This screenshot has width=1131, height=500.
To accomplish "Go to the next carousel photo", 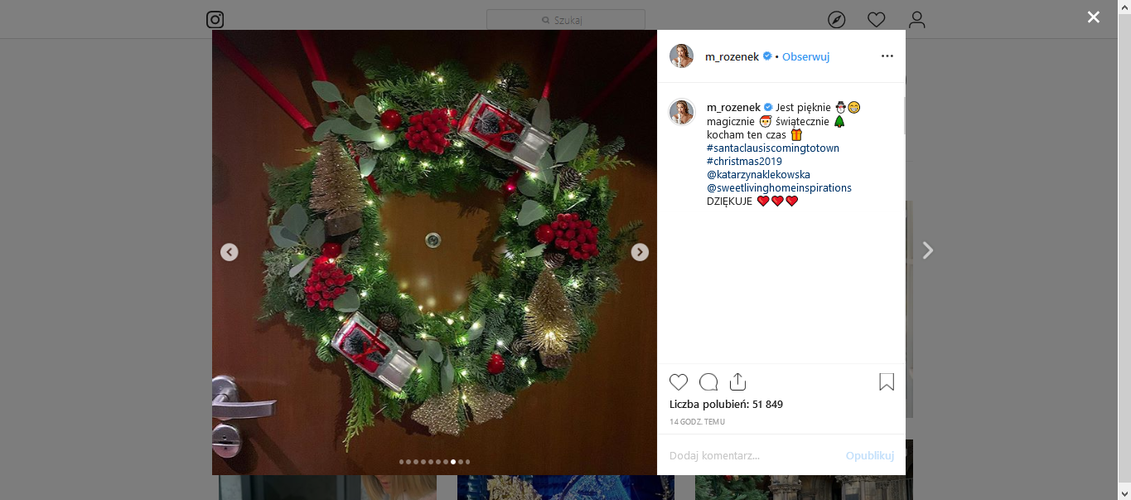I will coord(640,252).
